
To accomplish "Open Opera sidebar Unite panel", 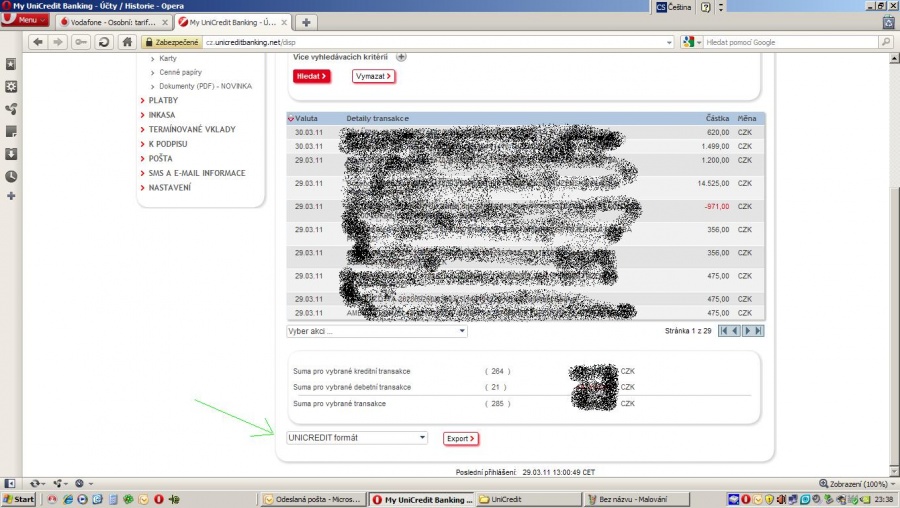I will tap(11, 109).
